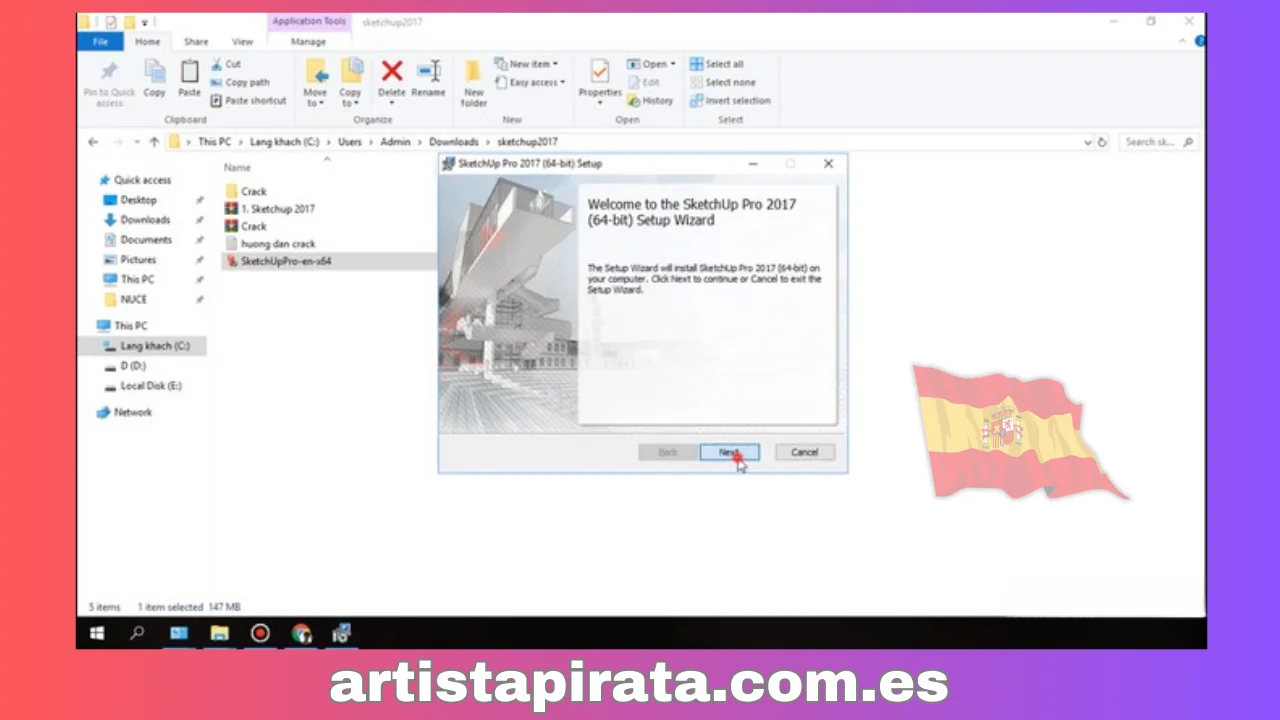This screenshot has width=1280, height=720.
Task: Select the NUCE folder in sidebar
Action: [133, 299]
